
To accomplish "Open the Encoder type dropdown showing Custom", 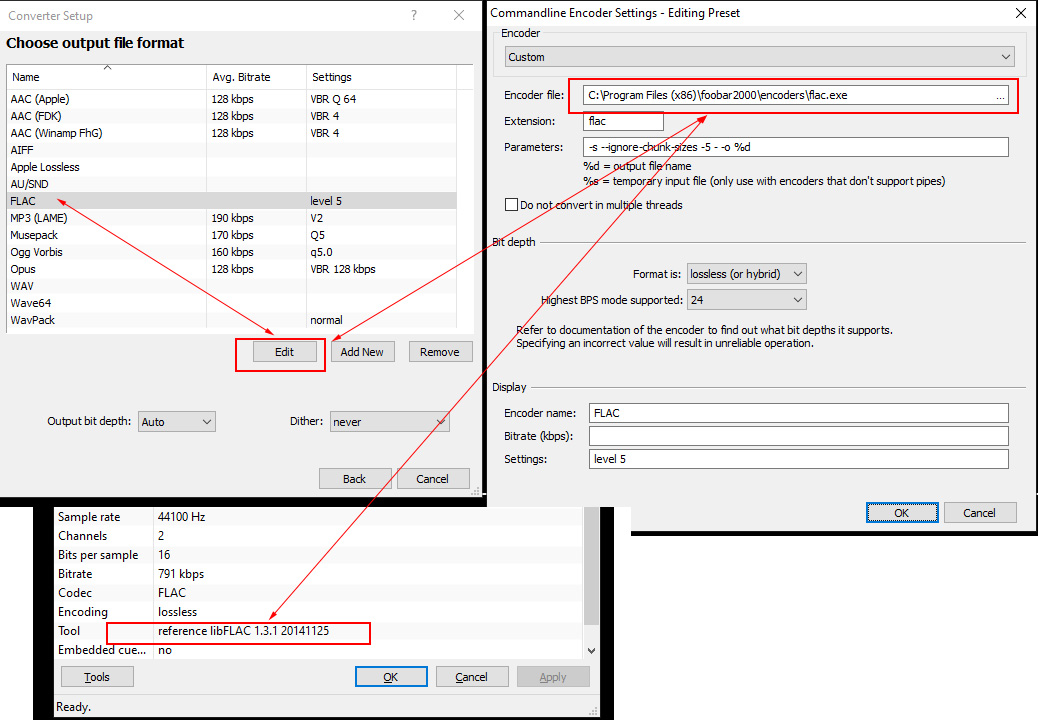I will [x=759, y=57].
